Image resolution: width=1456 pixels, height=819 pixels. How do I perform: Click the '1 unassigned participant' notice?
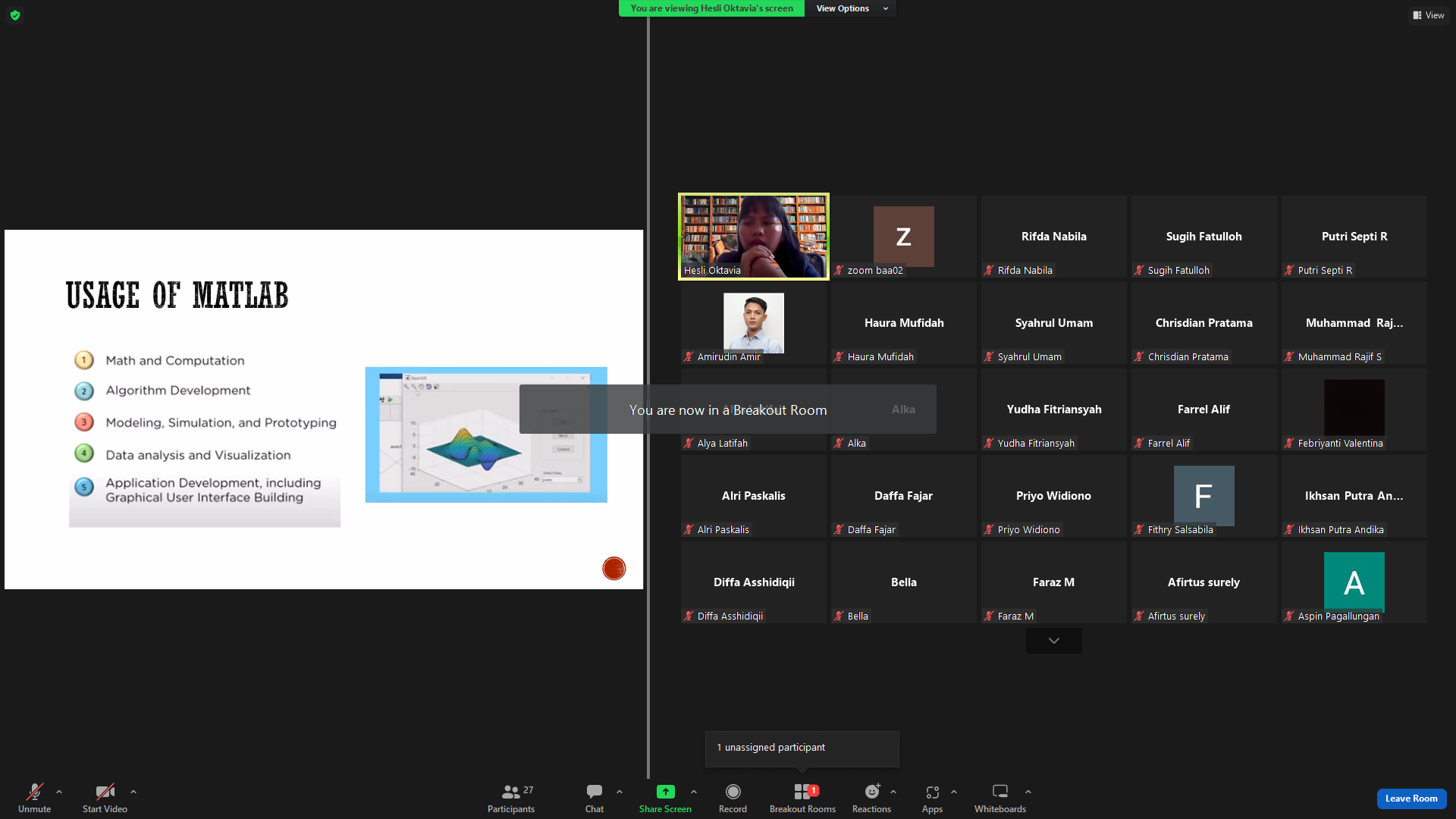point(802,748)
